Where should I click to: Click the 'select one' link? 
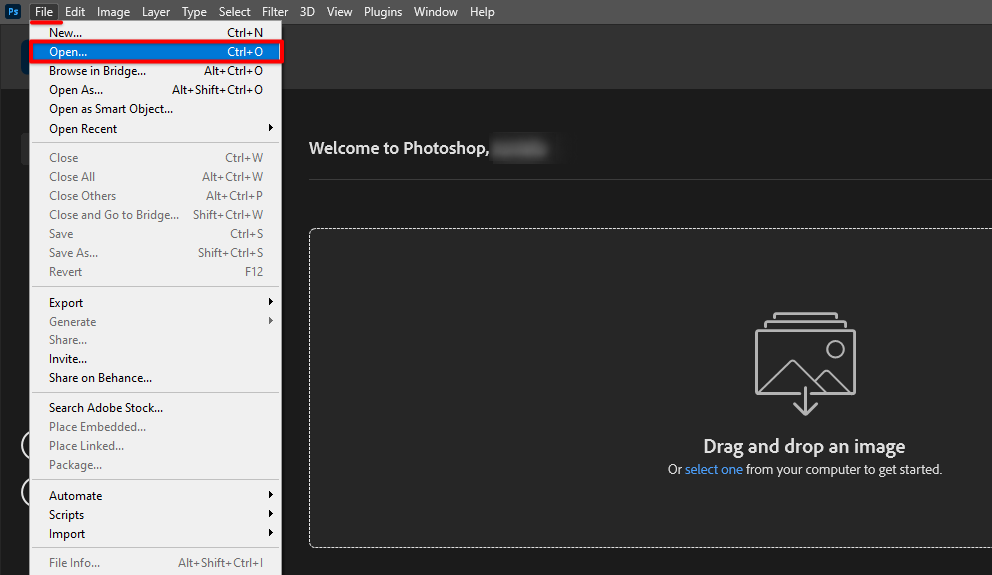[713, 469]
